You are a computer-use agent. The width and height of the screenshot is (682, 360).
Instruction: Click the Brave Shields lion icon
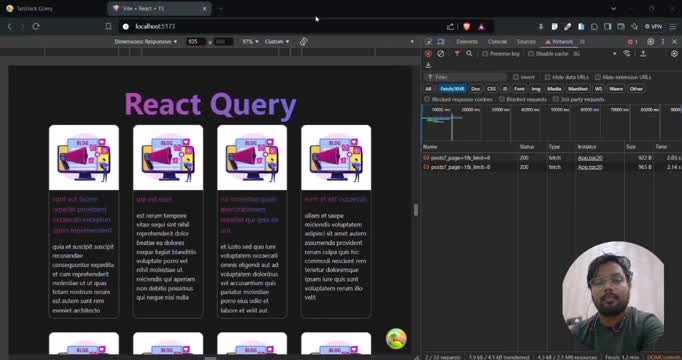tap(467, 27)
